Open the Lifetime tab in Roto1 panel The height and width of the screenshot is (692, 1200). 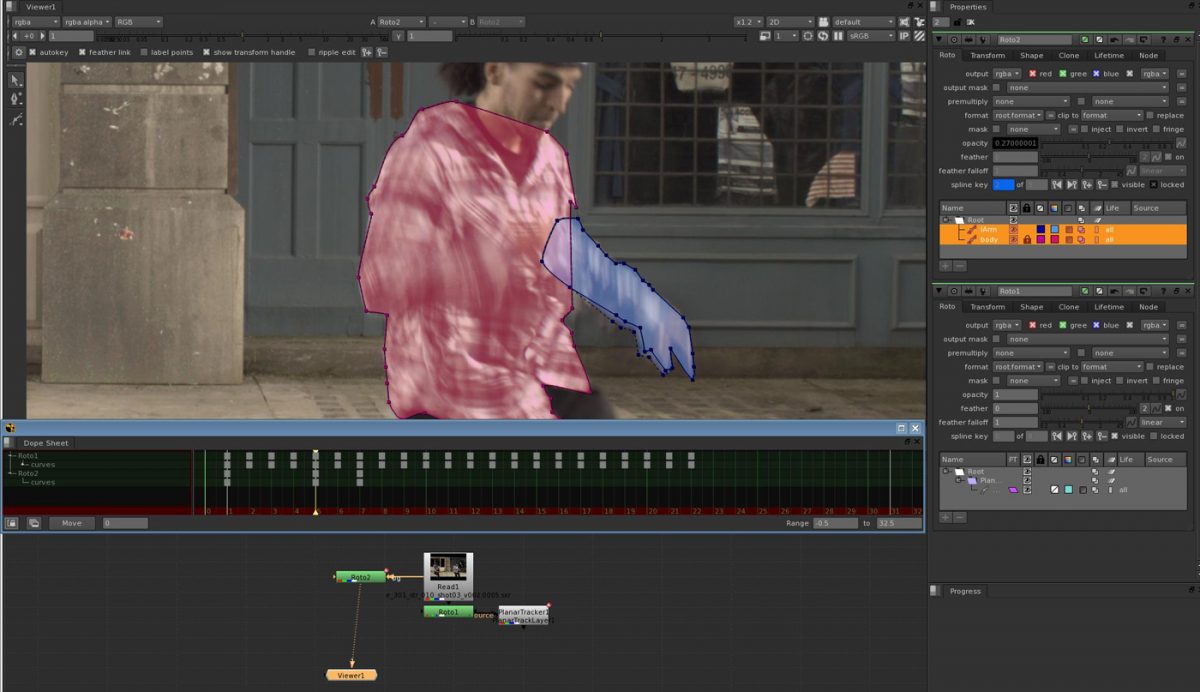[1108, 307]
